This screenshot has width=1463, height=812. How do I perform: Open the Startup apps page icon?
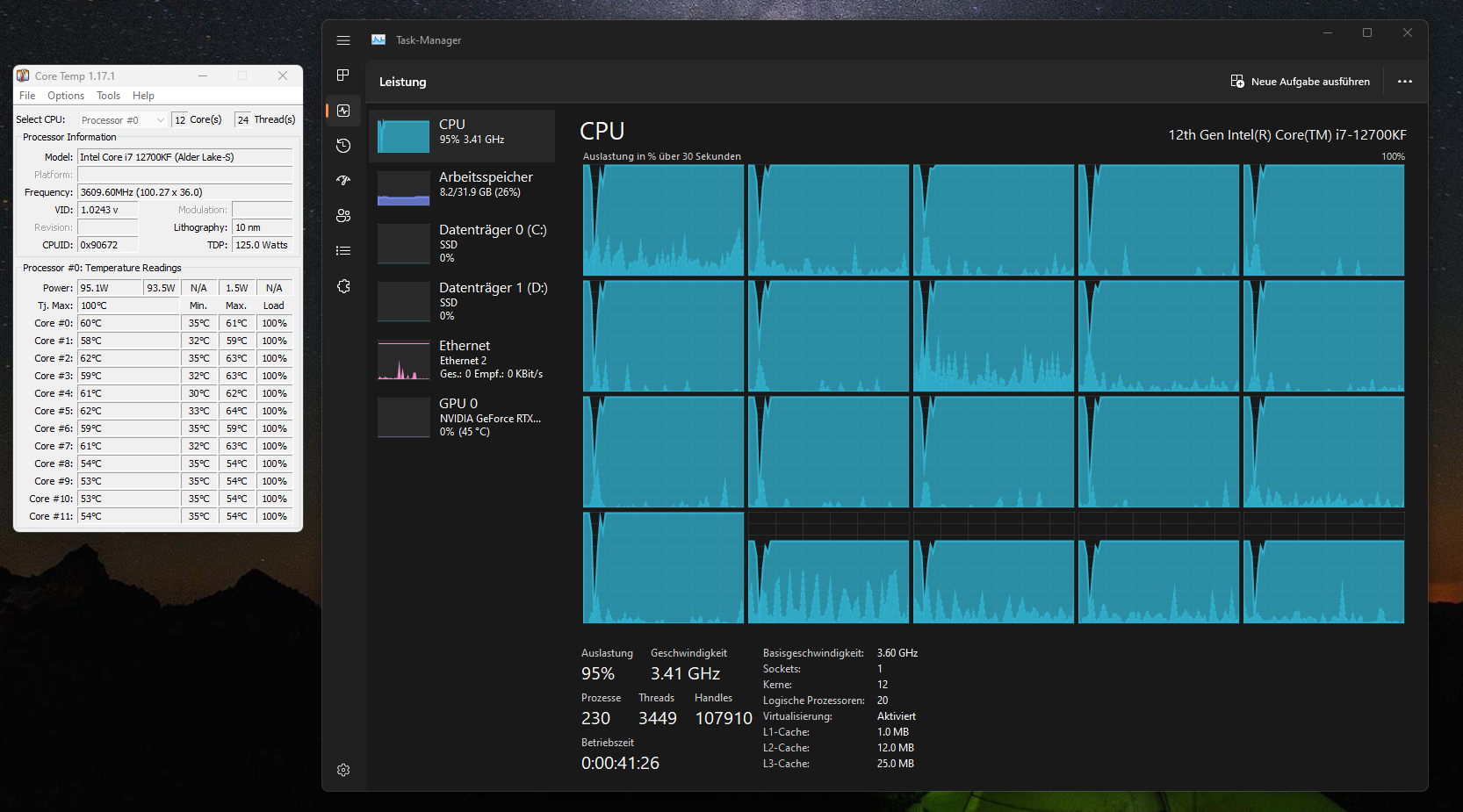[x=343, y=181]
